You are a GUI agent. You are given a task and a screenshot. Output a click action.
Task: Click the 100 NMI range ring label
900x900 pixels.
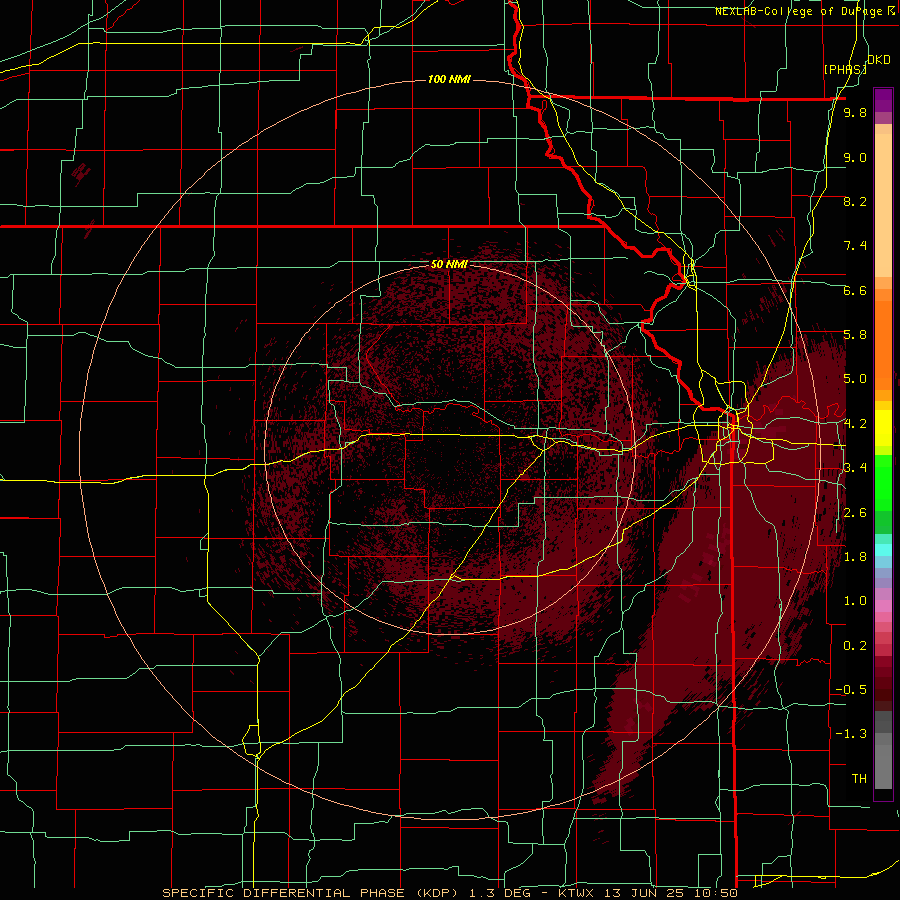[x=449, y=79]
